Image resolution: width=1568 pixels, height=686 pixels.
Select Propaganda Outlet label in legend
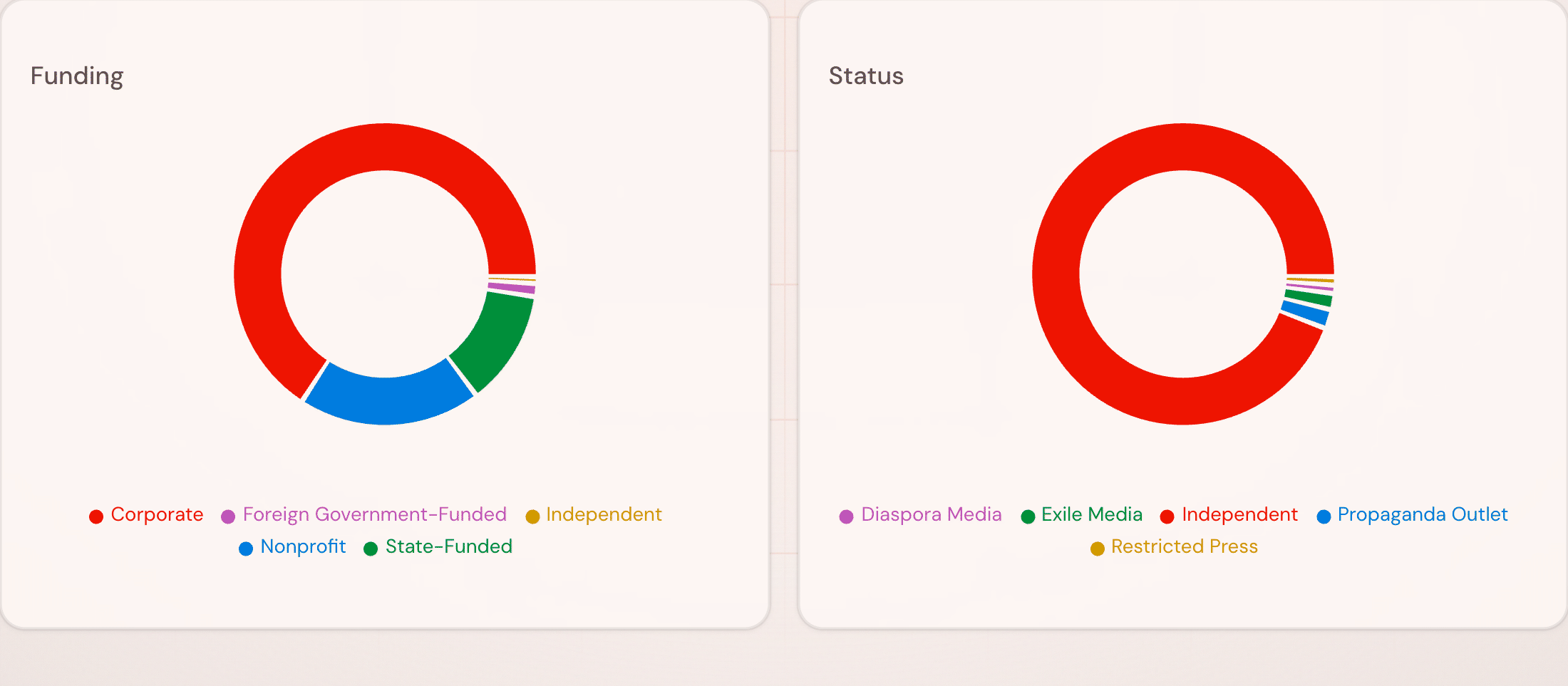point(1423,514)
